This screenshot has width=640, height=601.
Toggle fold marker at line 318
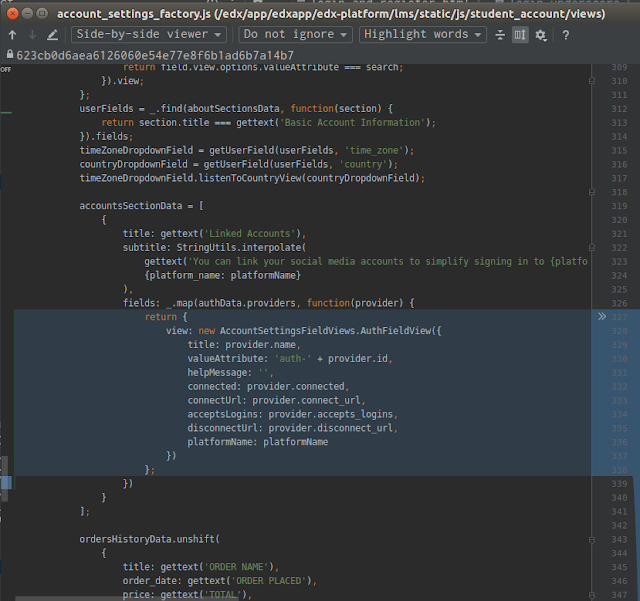pos(592,192)
